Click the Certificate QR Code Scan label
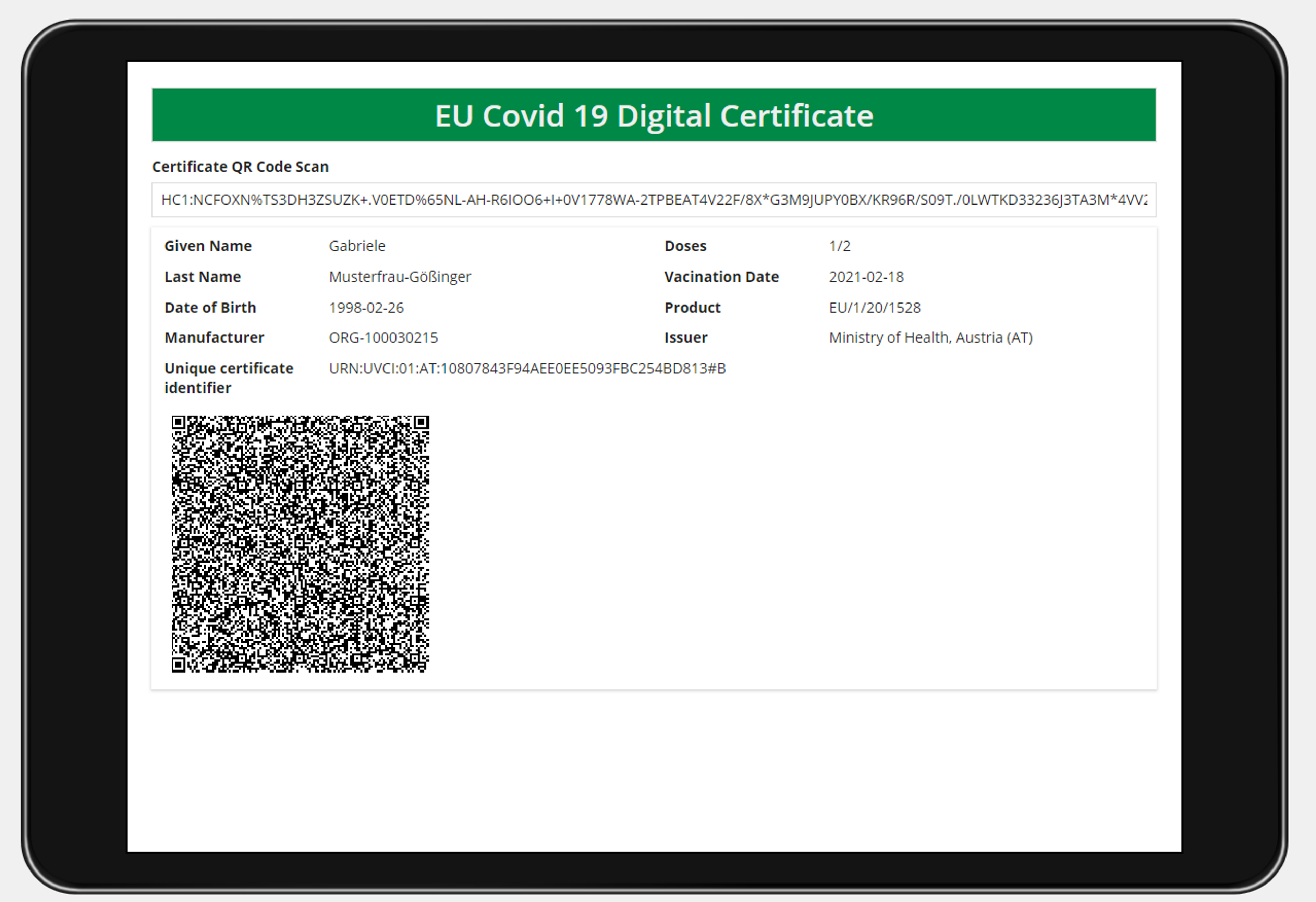Viewport: 1316px width, 902px height. click(240, 167)
